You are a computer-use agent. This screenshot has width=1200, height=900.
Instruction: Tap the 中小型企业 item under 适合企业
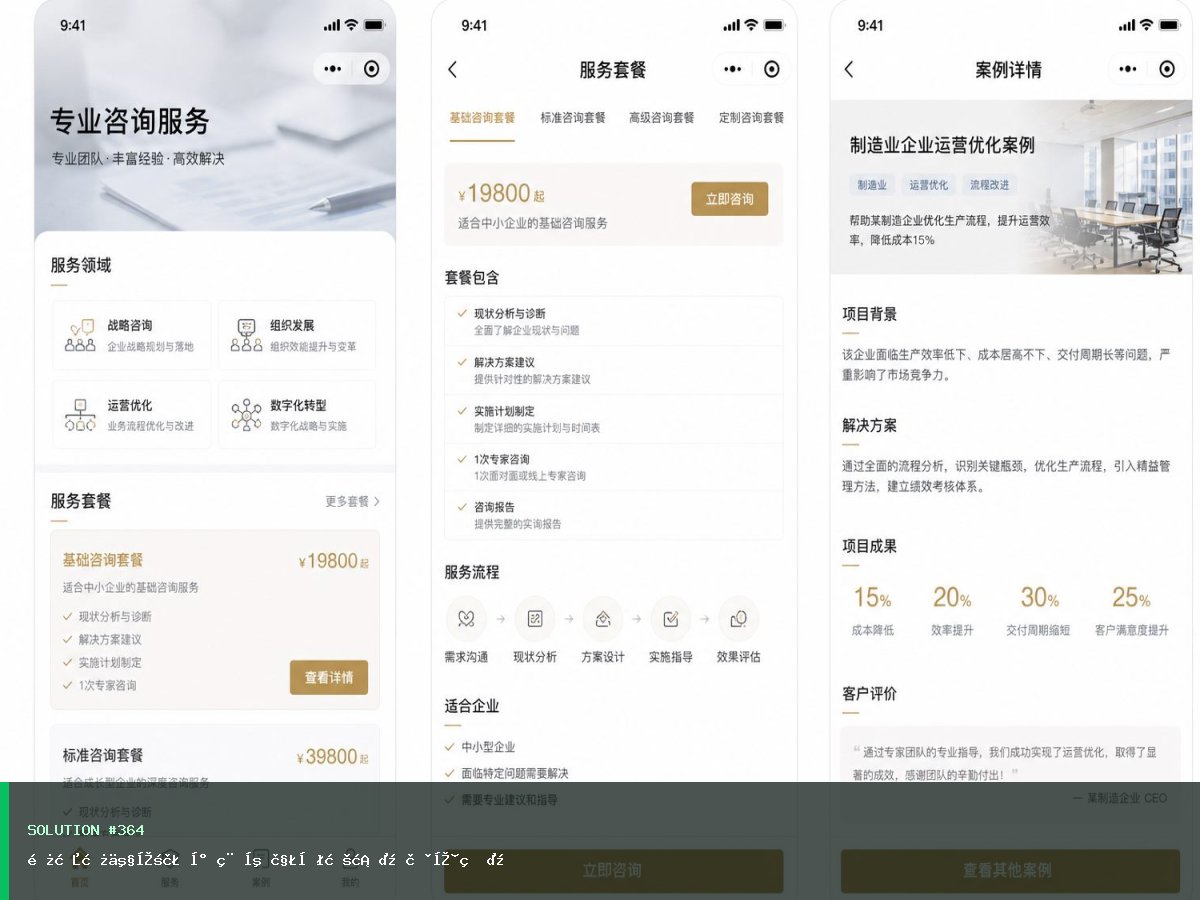pos(481,747)
